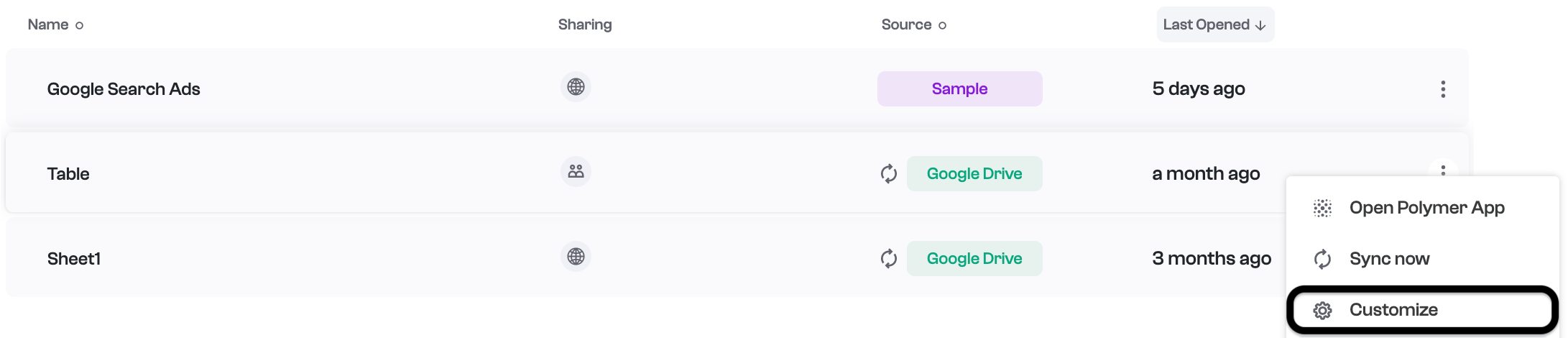1568x338 pixels.
Task: Close the three-dot menu on Table row
Action: (1443, 170)
